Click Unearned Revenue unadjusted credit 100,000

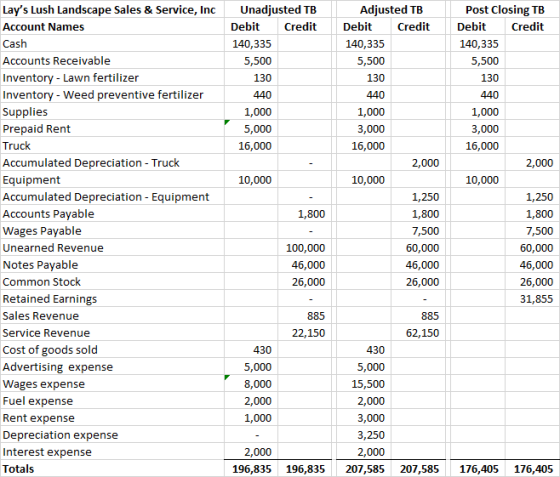[x=305, y=248]
